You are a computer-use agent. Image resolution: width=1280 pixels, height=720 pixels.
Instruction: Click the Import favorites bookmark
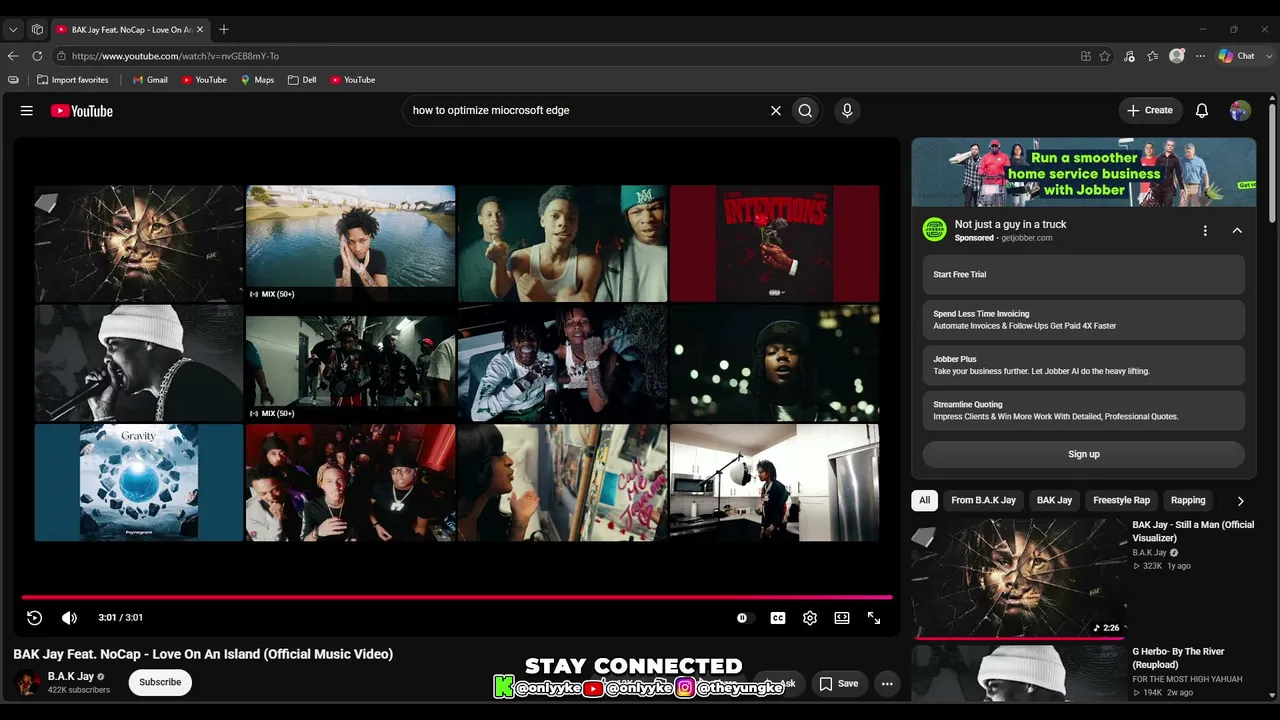pos(73,80)
